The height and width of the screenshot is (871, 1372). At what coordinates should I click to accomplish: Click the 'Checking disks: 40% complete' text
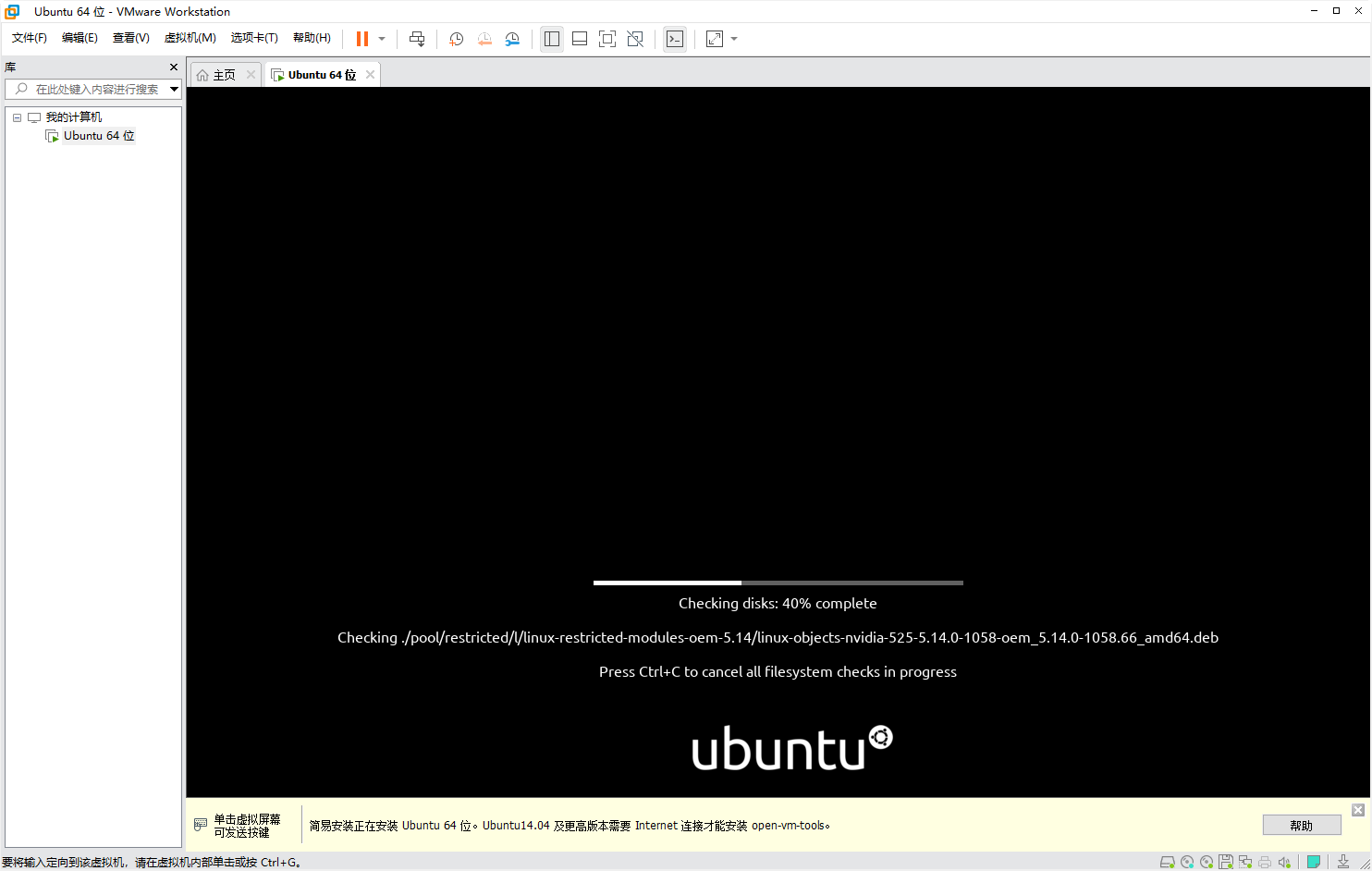tap(778, 604)
